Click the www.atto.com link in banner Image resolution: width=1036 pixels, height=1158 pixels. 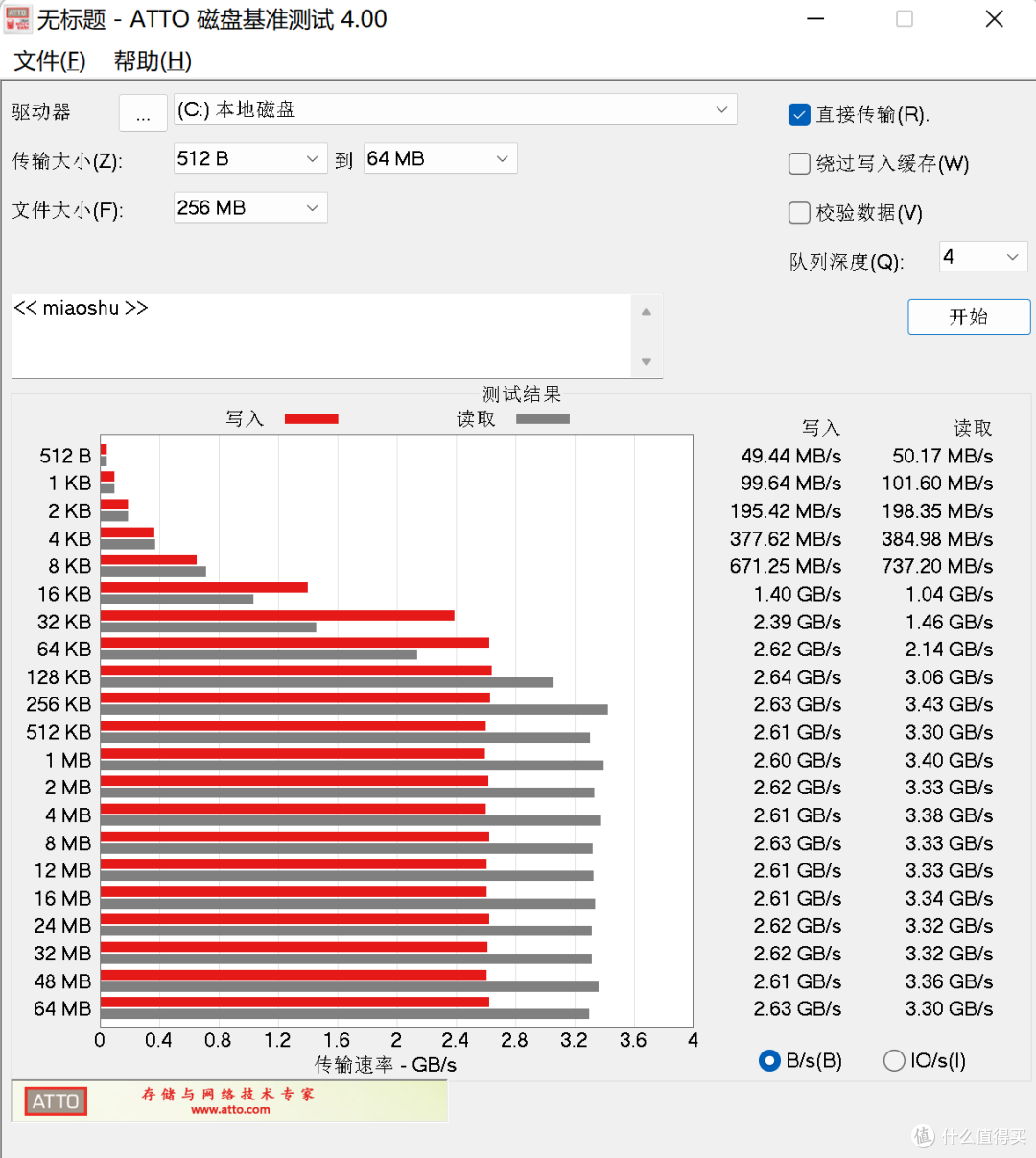click(230, 1110)
